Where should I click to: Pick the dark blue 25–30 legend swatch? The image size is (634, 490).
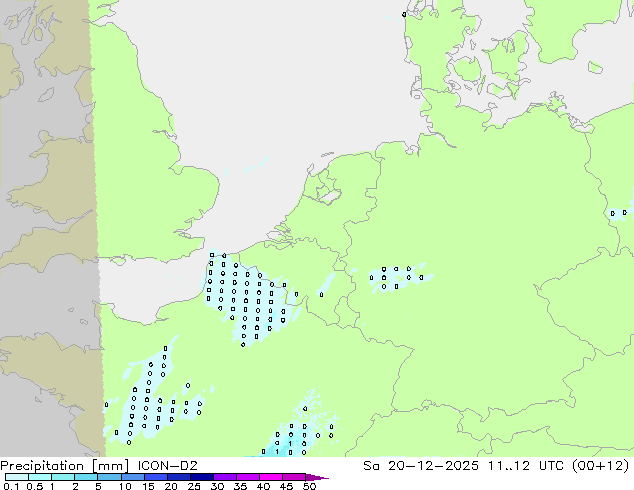click(201, 477)
